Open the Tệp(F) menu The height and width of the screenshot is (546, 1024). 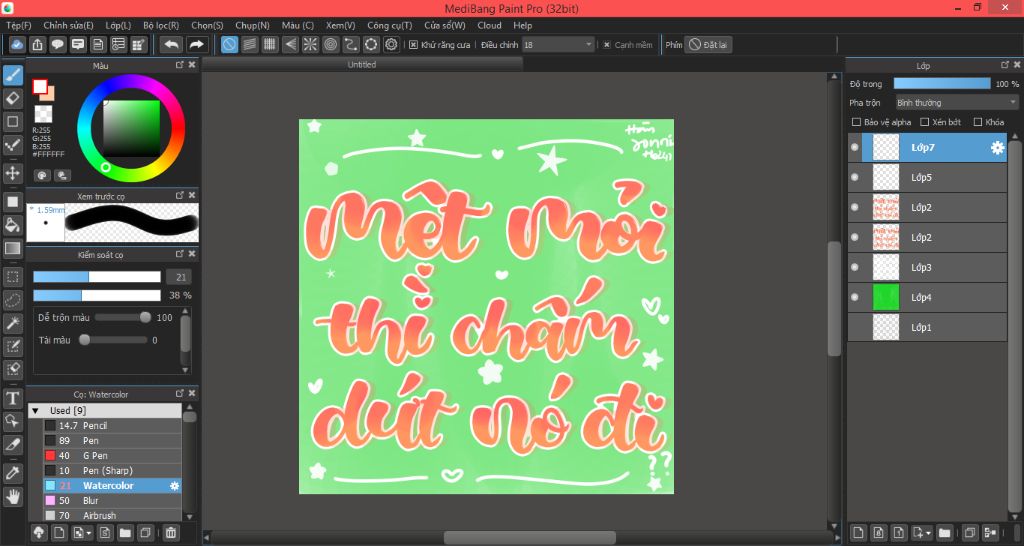tap(18, 25)
